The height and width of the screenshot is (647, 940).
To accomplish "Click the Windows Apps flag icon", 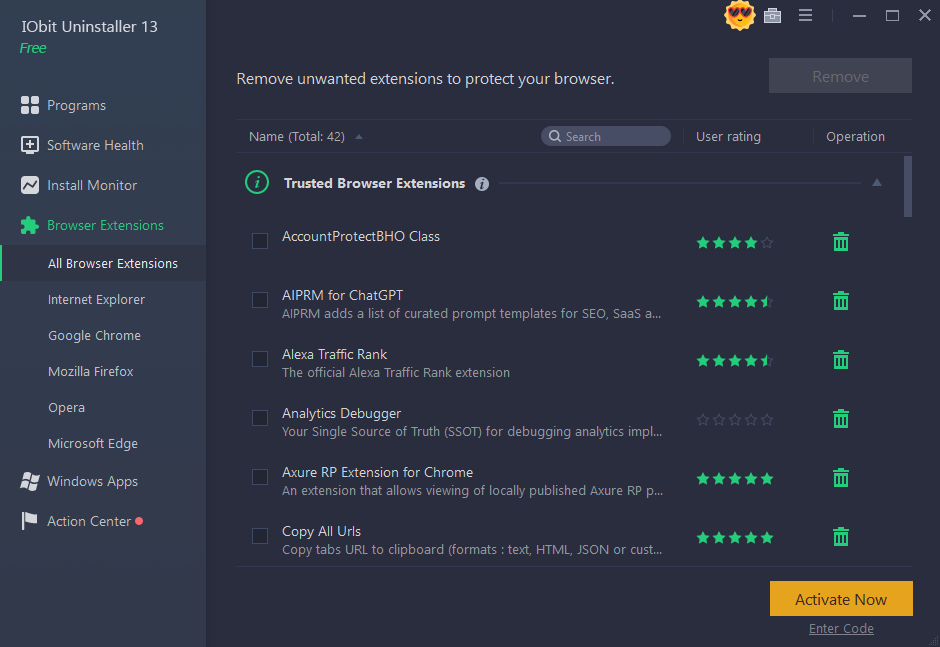I will (29, 482).
